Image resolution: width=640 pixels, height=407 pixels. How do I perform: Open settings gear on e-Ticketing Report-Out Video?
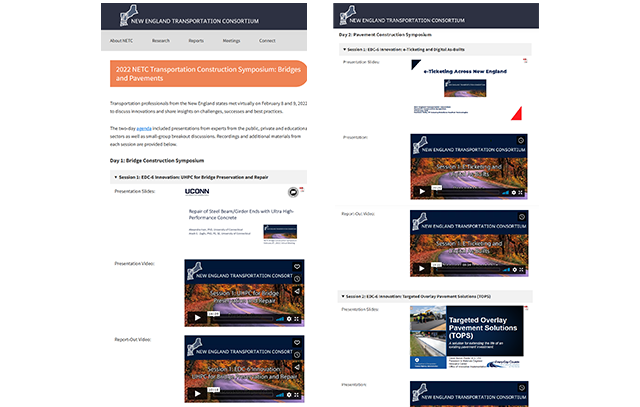coord(515,270)
